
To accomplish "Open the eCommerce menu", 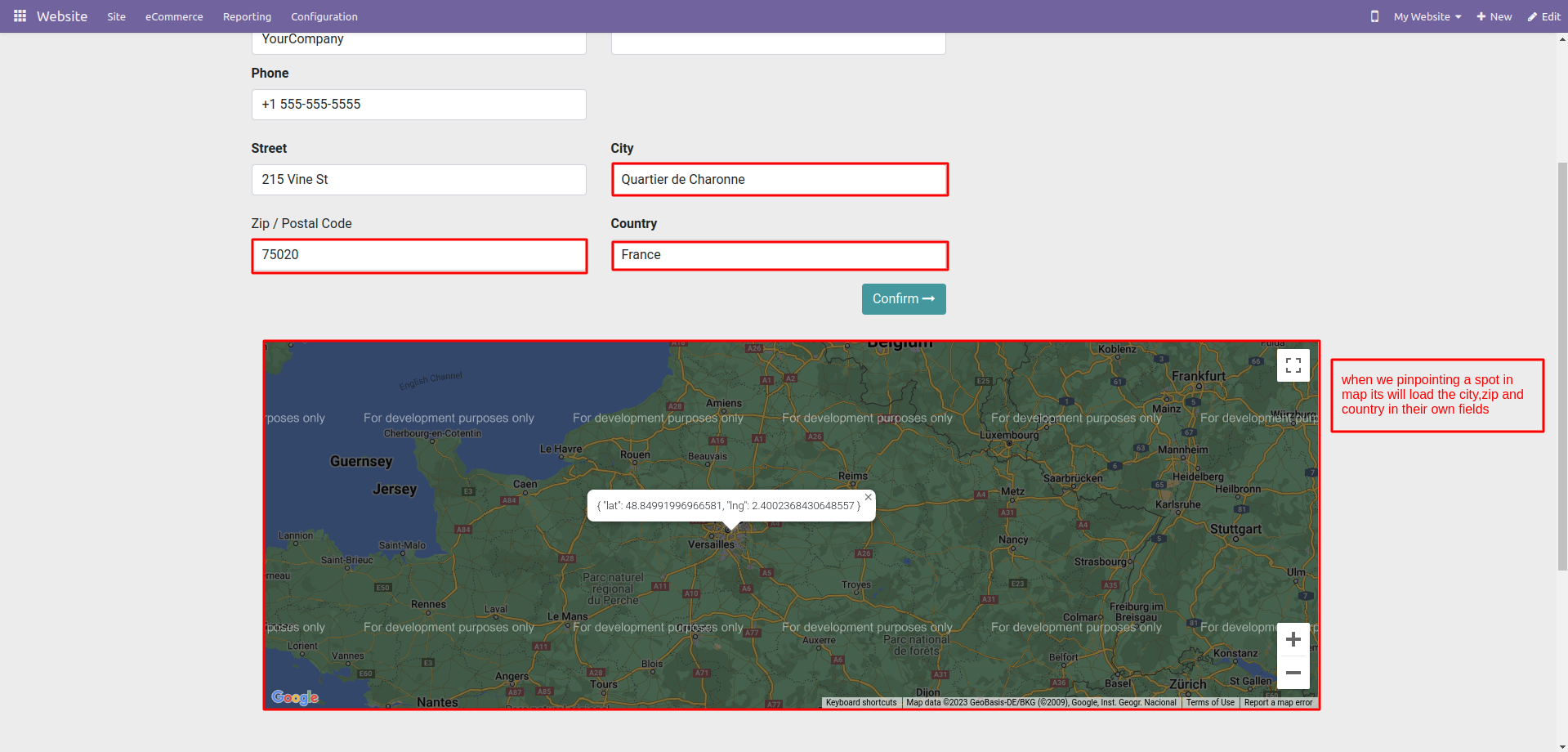I will point(174,16).
